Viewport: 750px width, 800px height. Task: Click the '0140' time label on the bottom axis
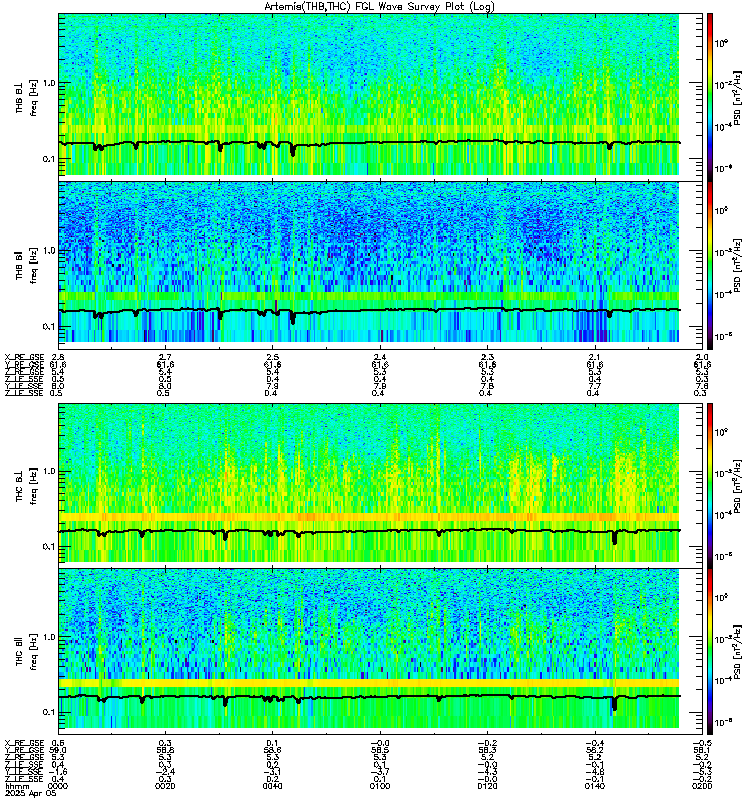coord(595,786)
